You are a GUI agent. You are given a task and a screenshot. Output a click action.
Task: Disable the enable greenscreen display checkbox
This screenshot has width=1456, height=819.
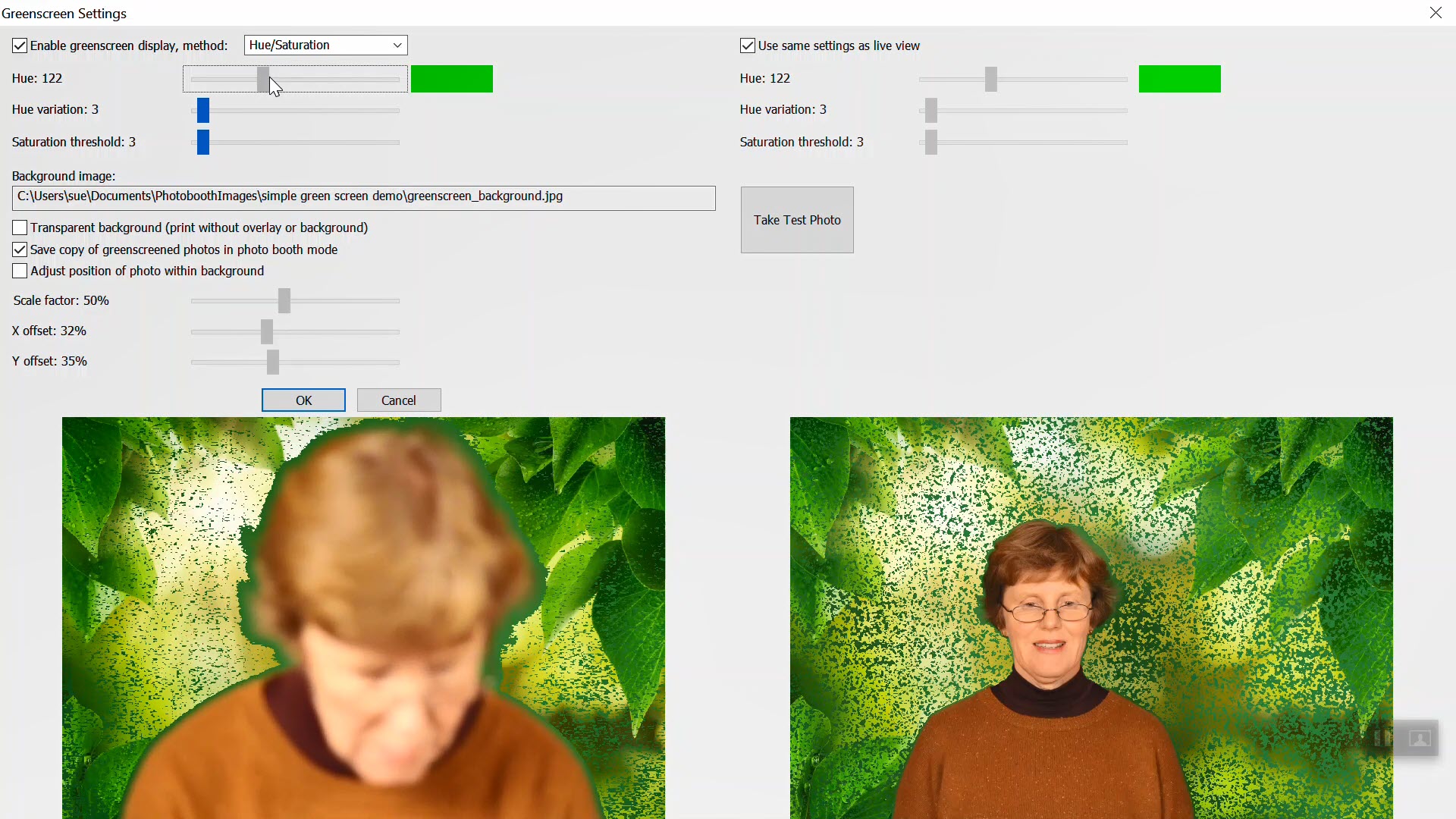tap(20, 45)
